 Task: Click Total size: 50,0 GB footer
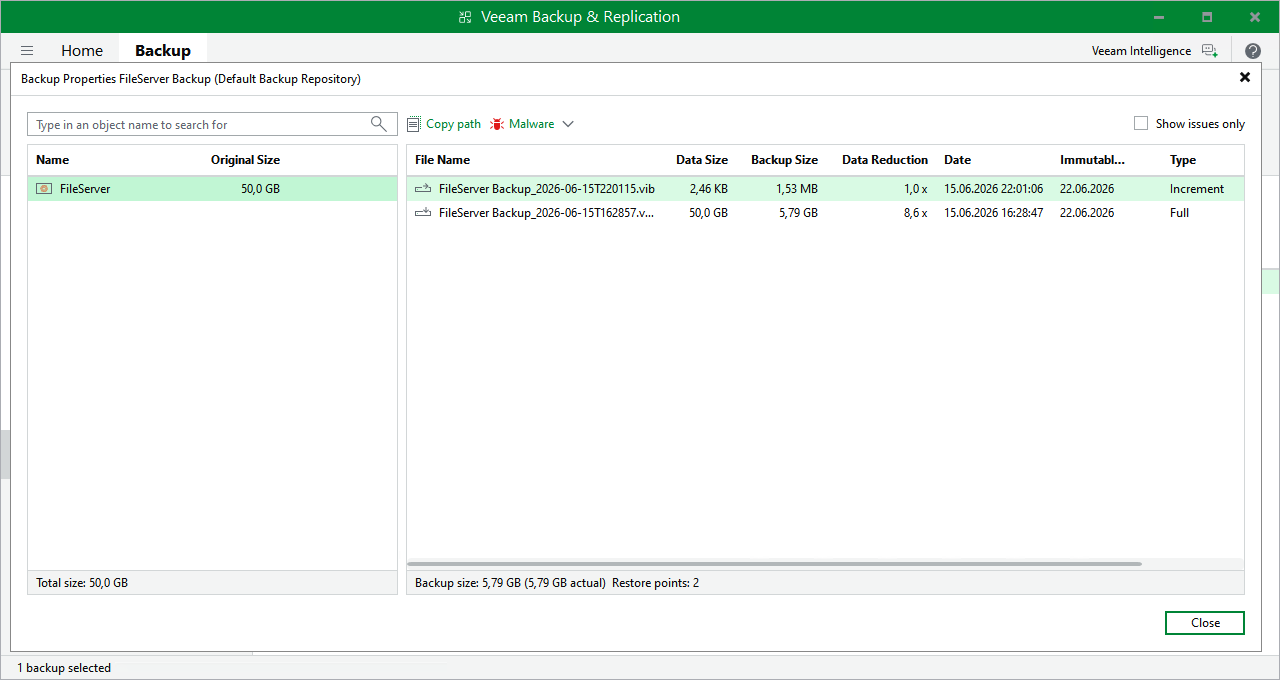pyautogui.click(x=82, y=582)
